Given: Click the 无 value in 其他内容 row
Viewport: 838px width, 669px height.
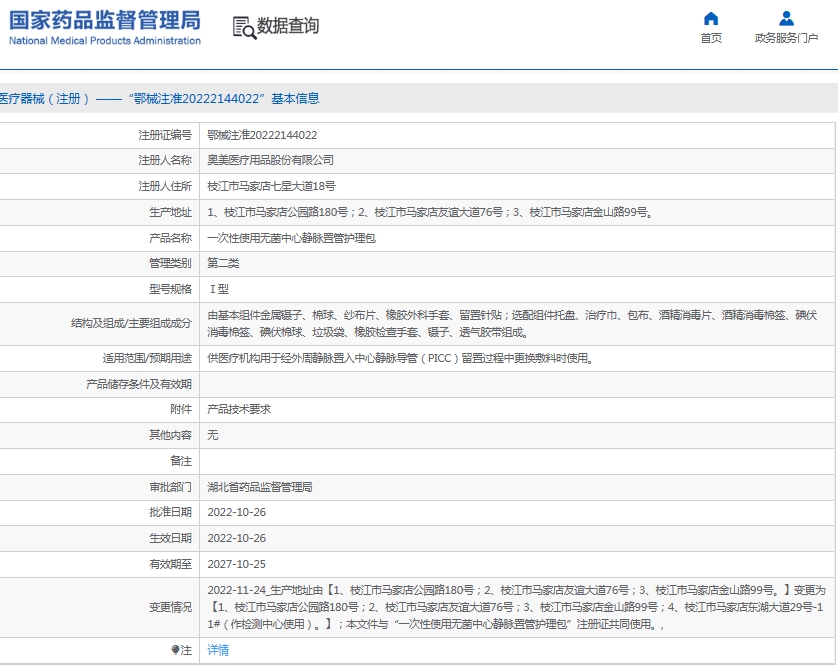Looking at the screenshot, I should [x=213, y=435].
